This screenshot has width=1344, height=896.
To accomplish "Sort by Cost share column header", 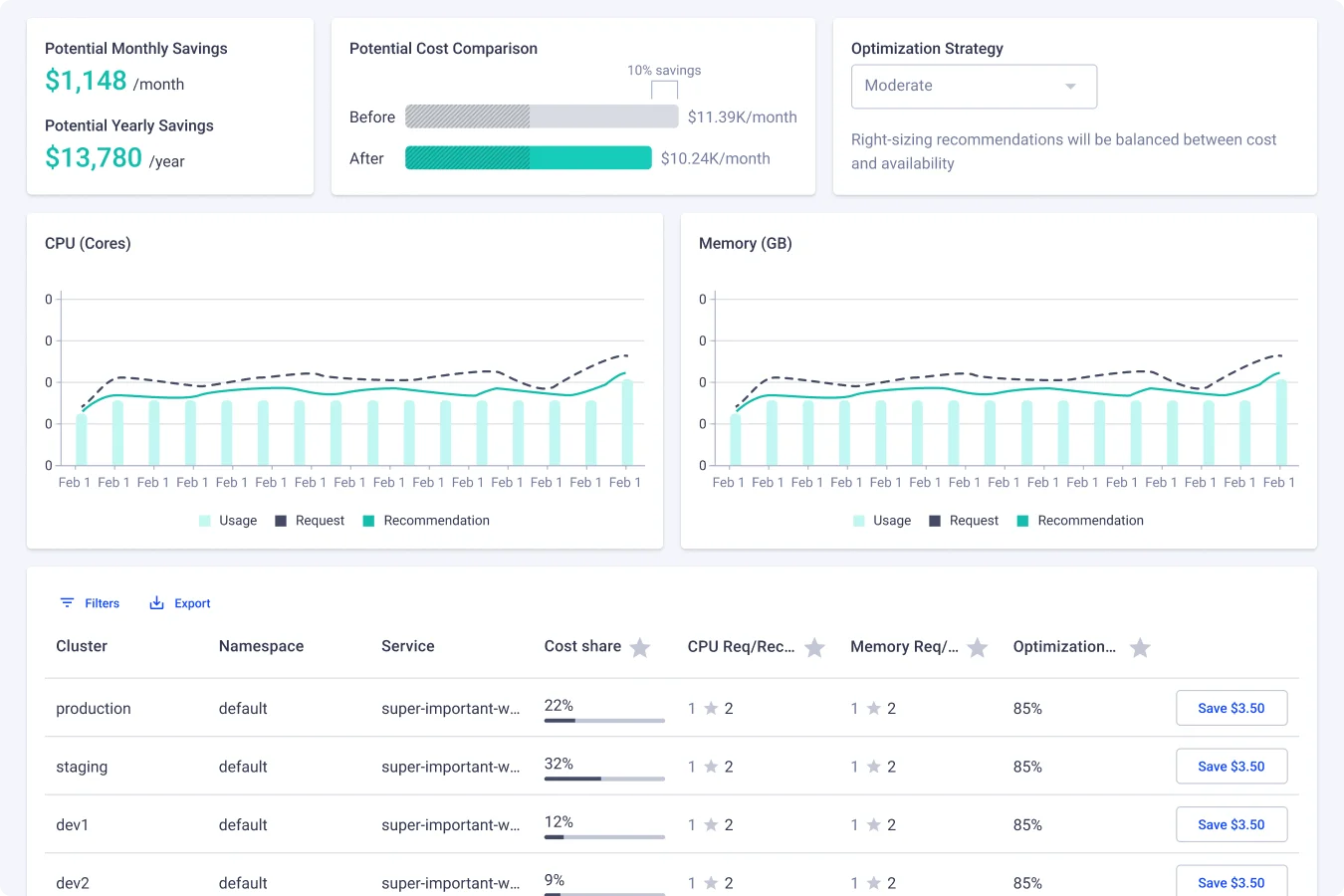I will 582,646.
